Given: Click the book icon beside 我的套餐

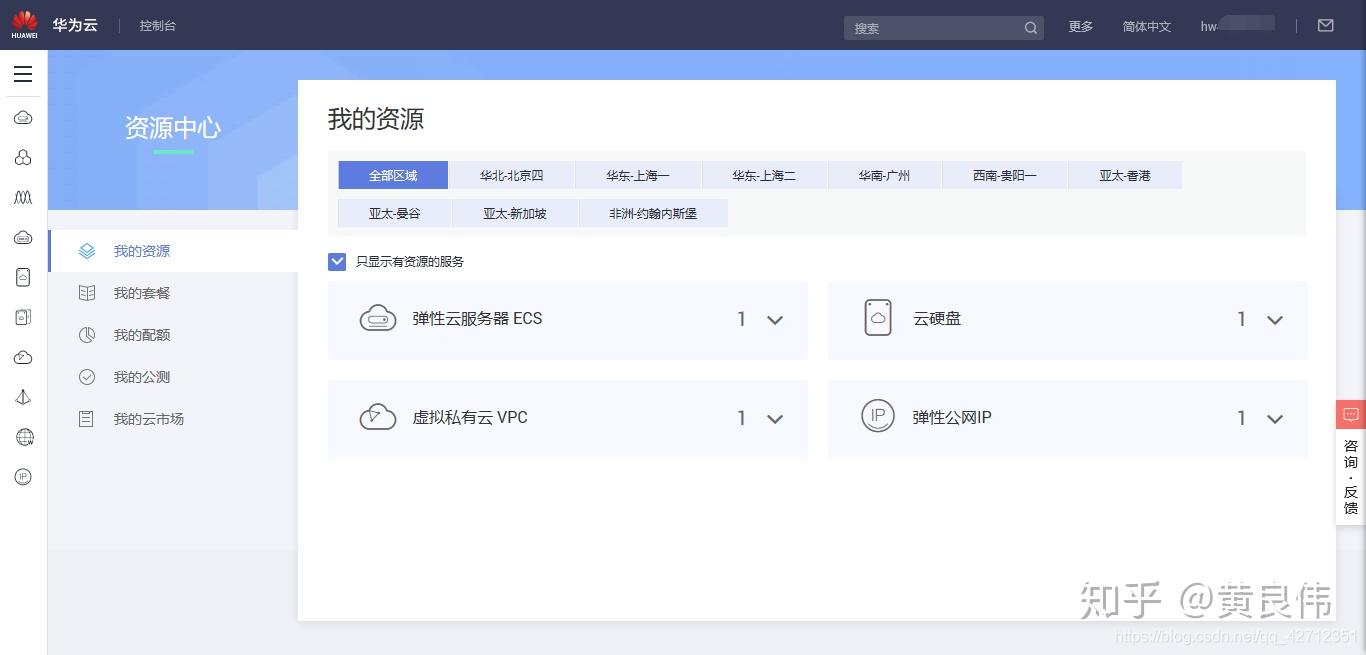Looking at the screenshot, I should click(x=87, y=293).
